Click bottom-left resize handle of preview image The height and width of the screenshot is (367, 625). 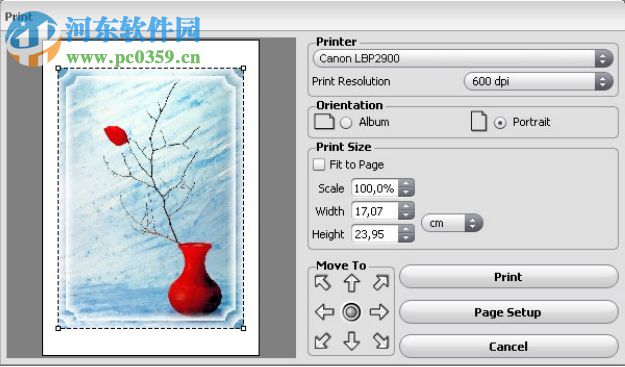tap(59, 328)
